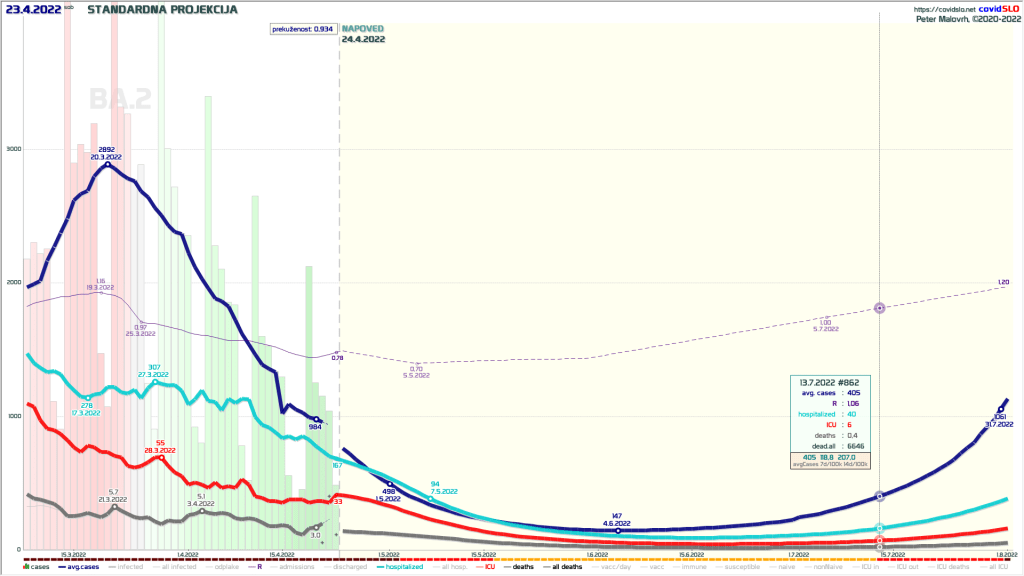Show the admissions series in legend

coord(299,567)
